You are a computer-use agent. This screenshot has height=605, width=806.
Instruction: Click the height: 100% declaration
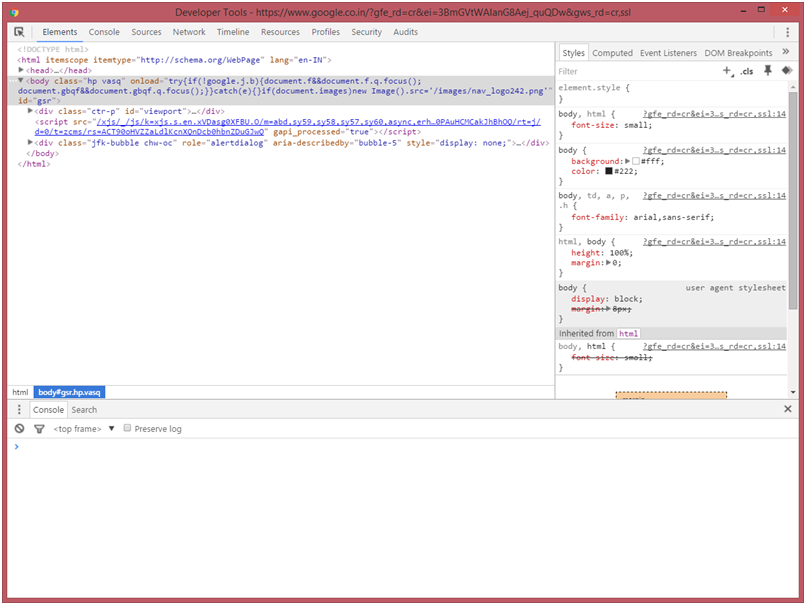[602, 252]
